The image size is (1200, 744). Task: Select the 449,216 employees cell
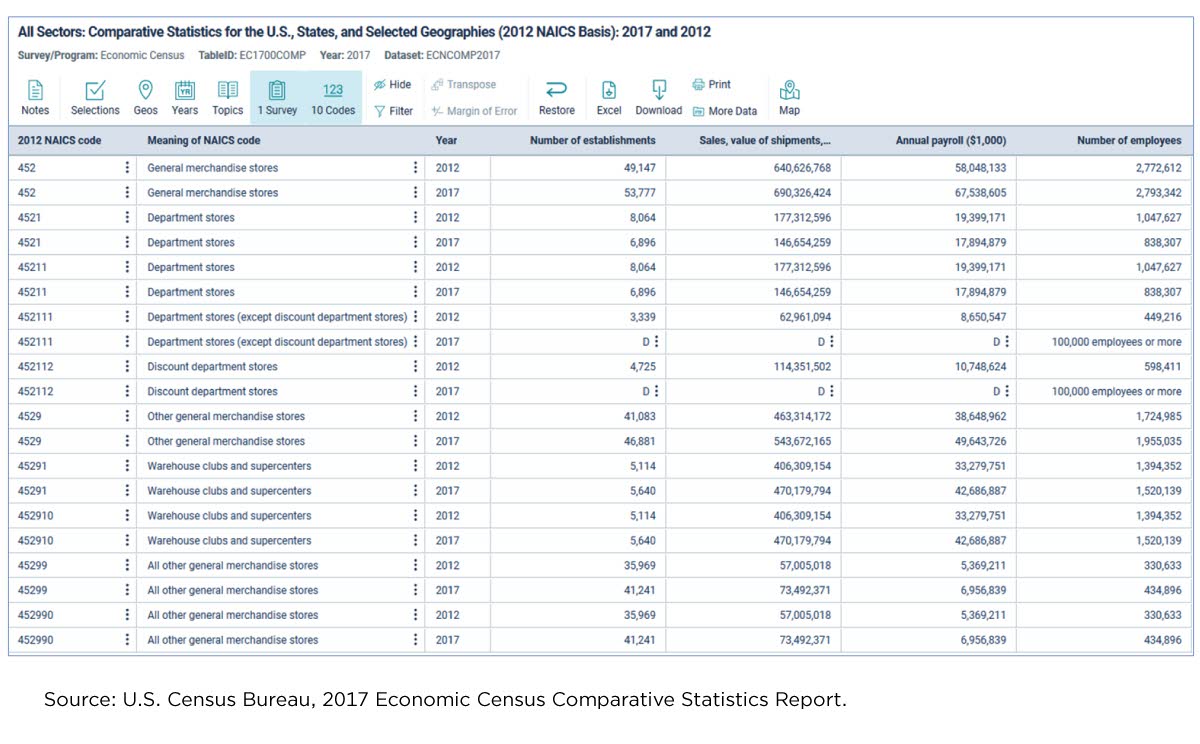click(x=1104, y=317)
